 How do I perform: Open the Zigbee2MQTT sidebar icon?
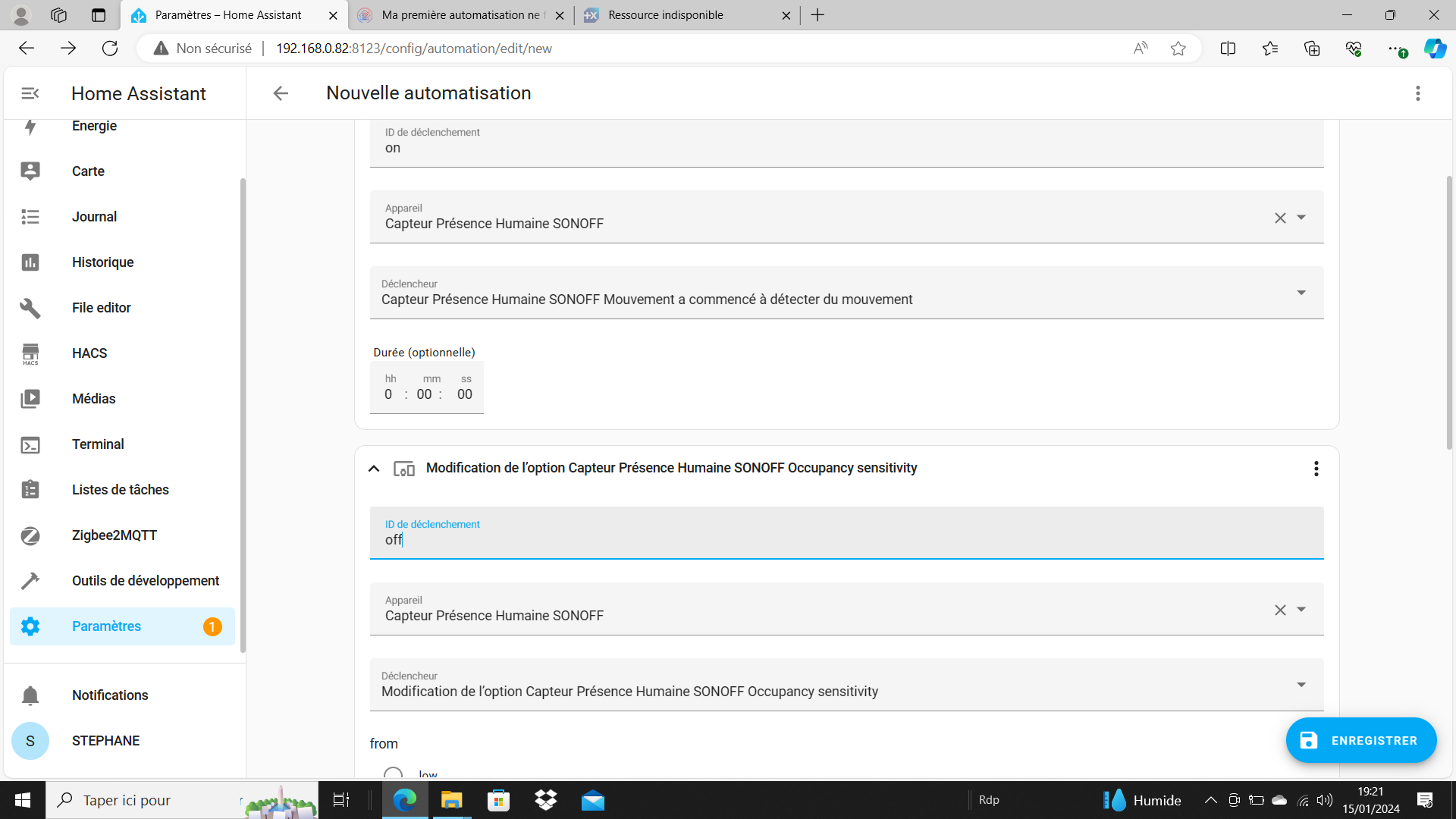point(30,535)
